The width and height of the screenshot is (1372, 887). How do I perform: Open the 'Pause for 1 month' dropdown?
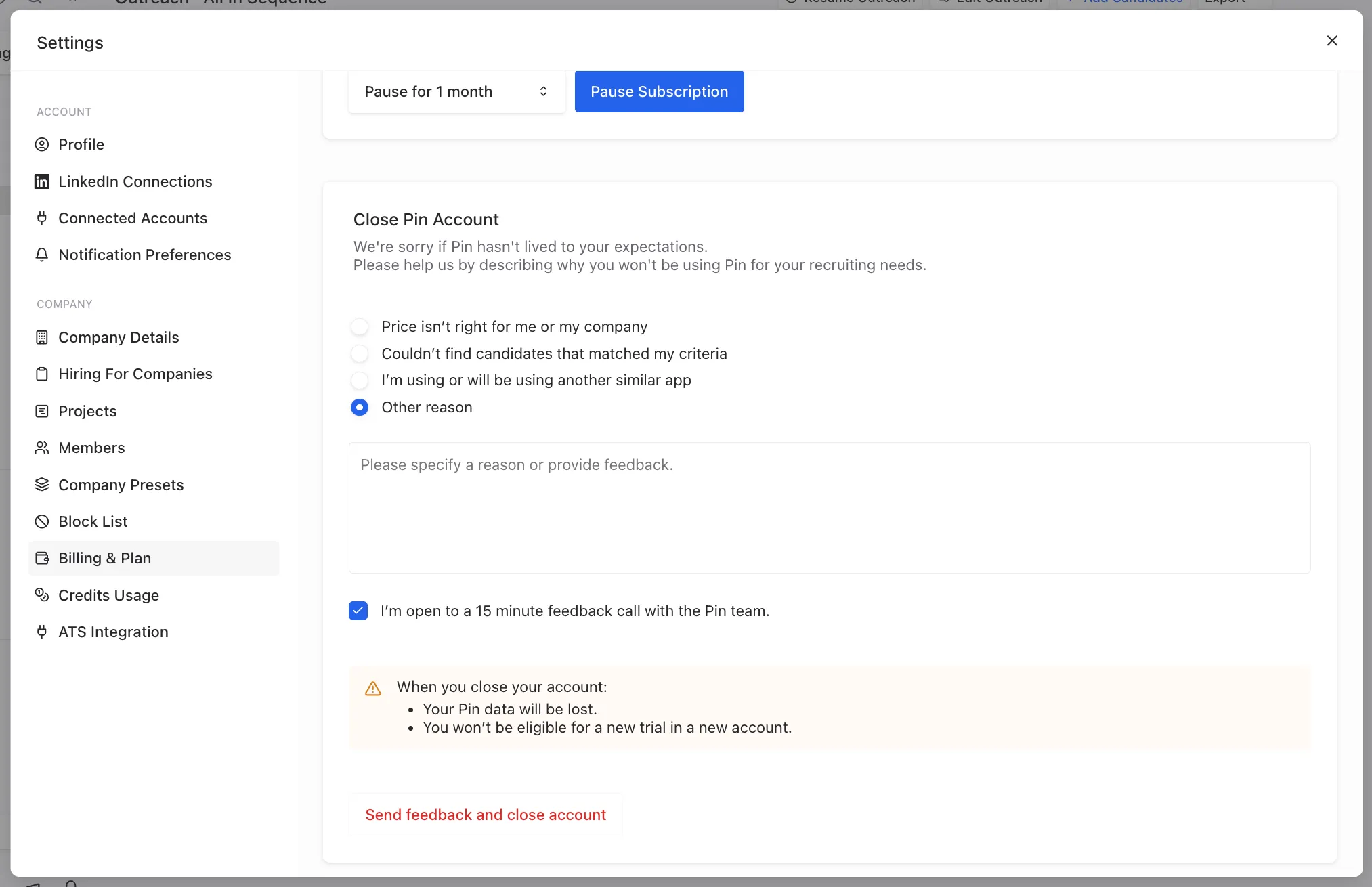pyautogui.click(x=457, y=91)
